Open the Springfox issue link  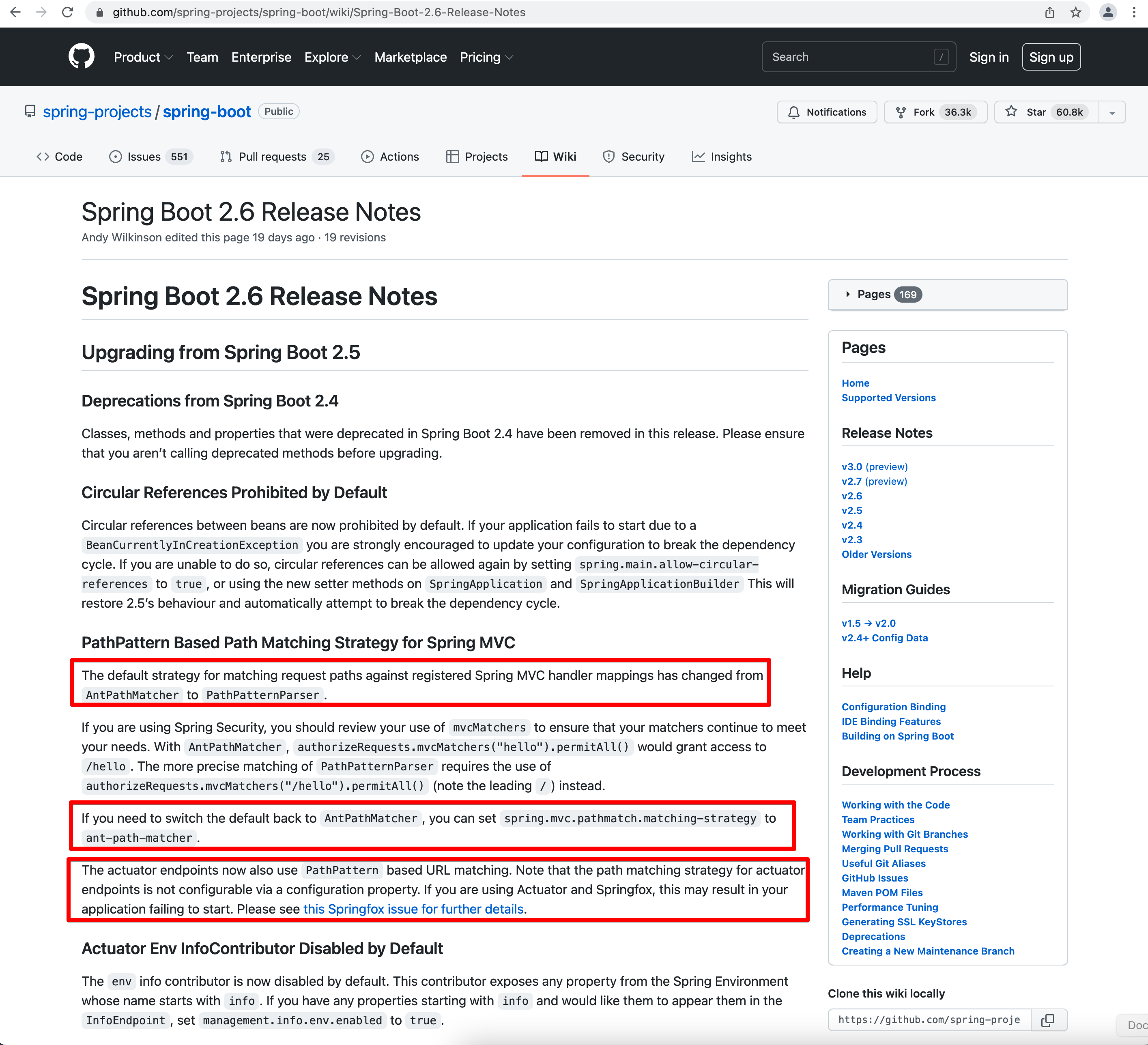[x=413, y=909]
